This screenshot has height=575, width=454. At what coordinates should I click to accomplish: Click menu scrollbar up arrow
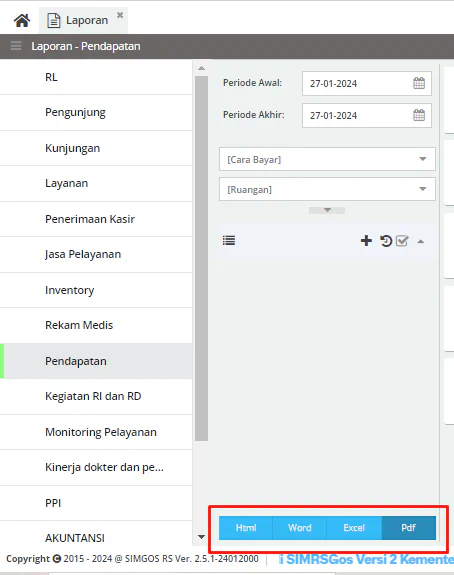tap(201, 68)
